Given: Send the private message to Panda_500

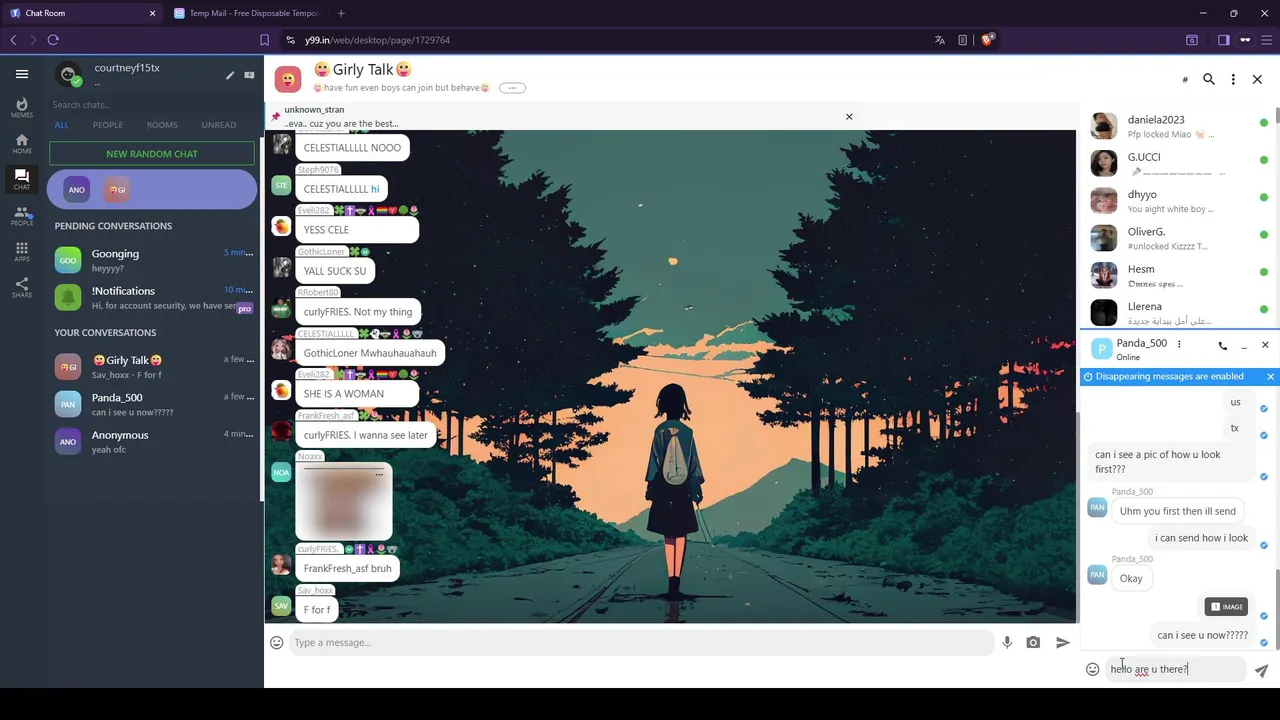Looking at the screenshot, I should pos(1261,671).
